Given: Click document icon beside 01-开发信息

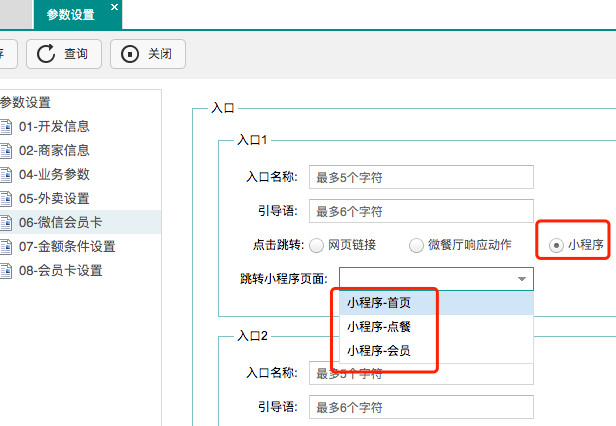Looking at the screenshot, I should point(5,126).
